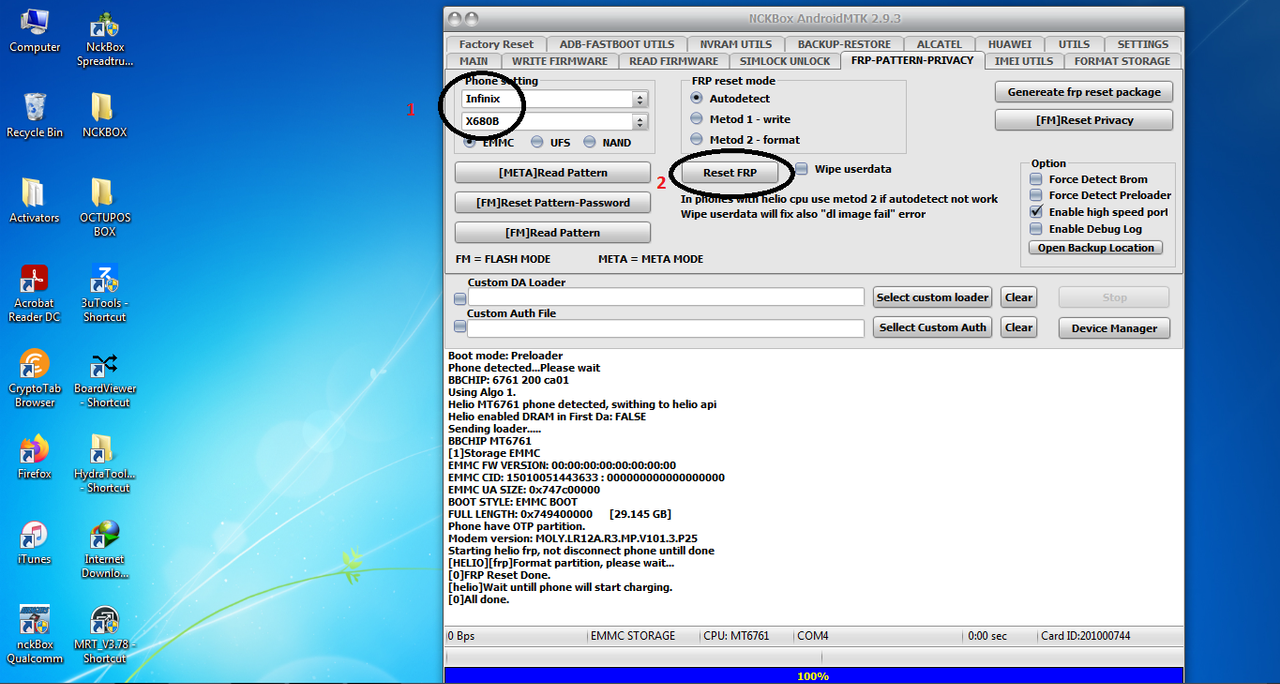Select Metod 1 - write option
This screenshot has width=1280, height=684.
tap(697, 119)
